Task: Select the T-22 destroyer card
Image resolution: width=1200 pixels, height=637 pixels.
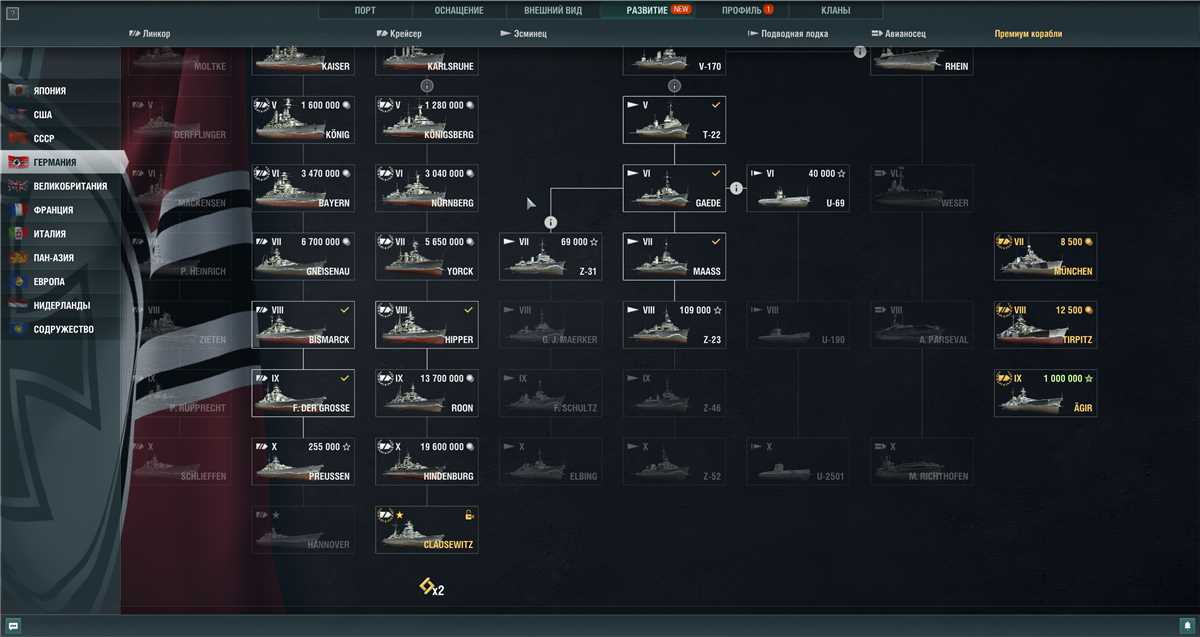Action: (x=674, y=120)
